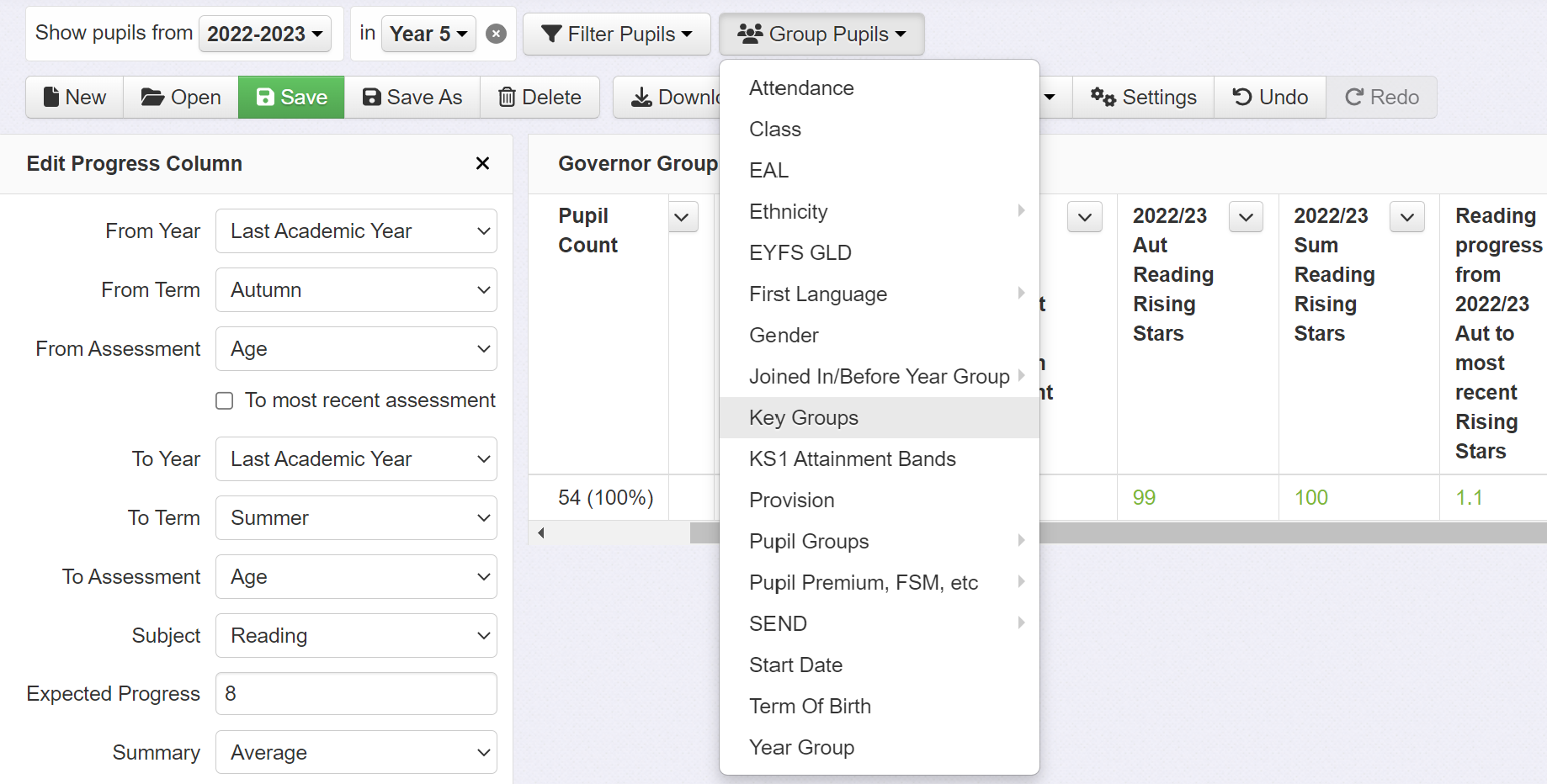Open the academic year 2022-2023 dropdown
Image resolution: width=1547 pixels, height=784 pixels.
tap(265, 34)
